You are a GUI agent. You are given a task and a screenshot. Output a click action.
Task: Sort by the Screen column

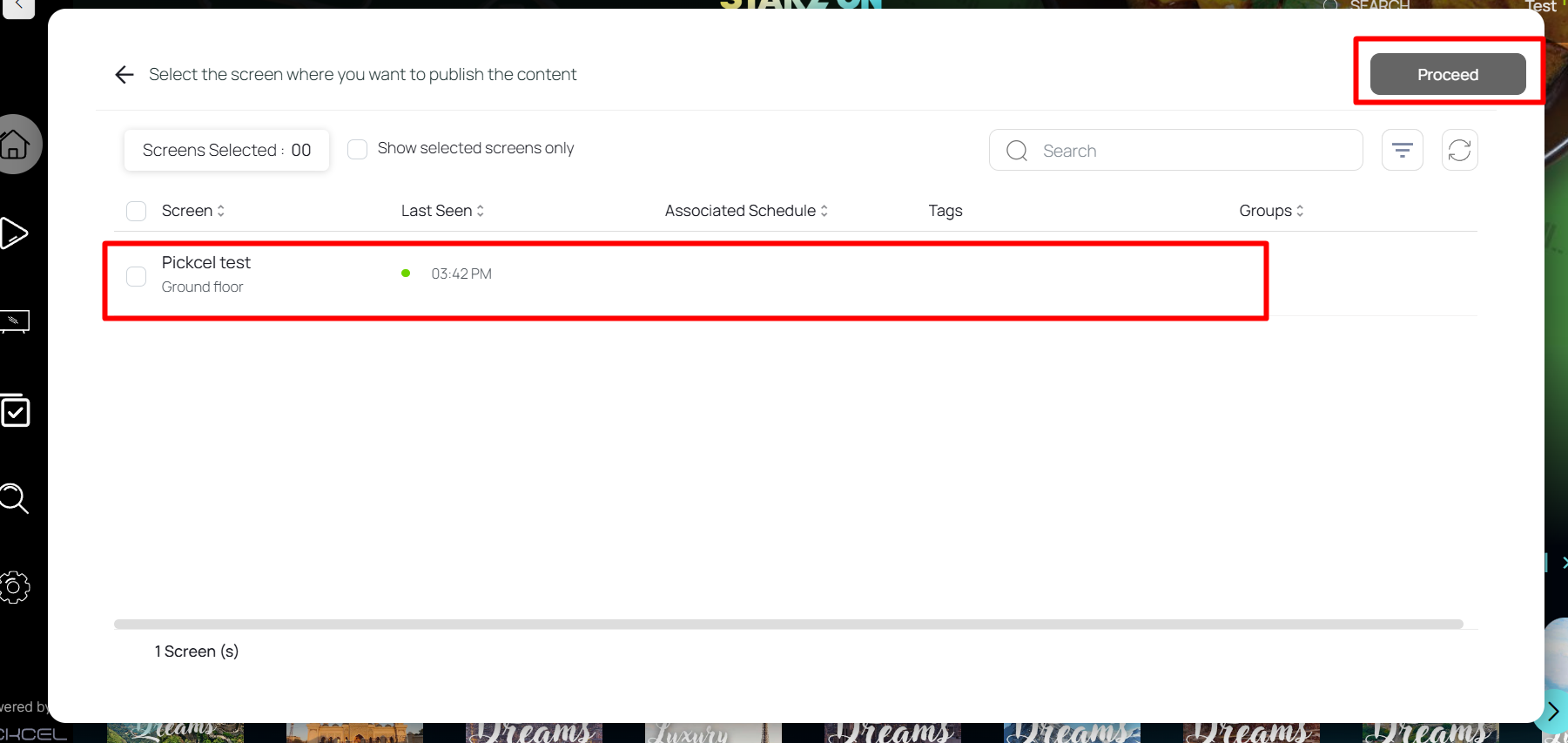point(193,211)
